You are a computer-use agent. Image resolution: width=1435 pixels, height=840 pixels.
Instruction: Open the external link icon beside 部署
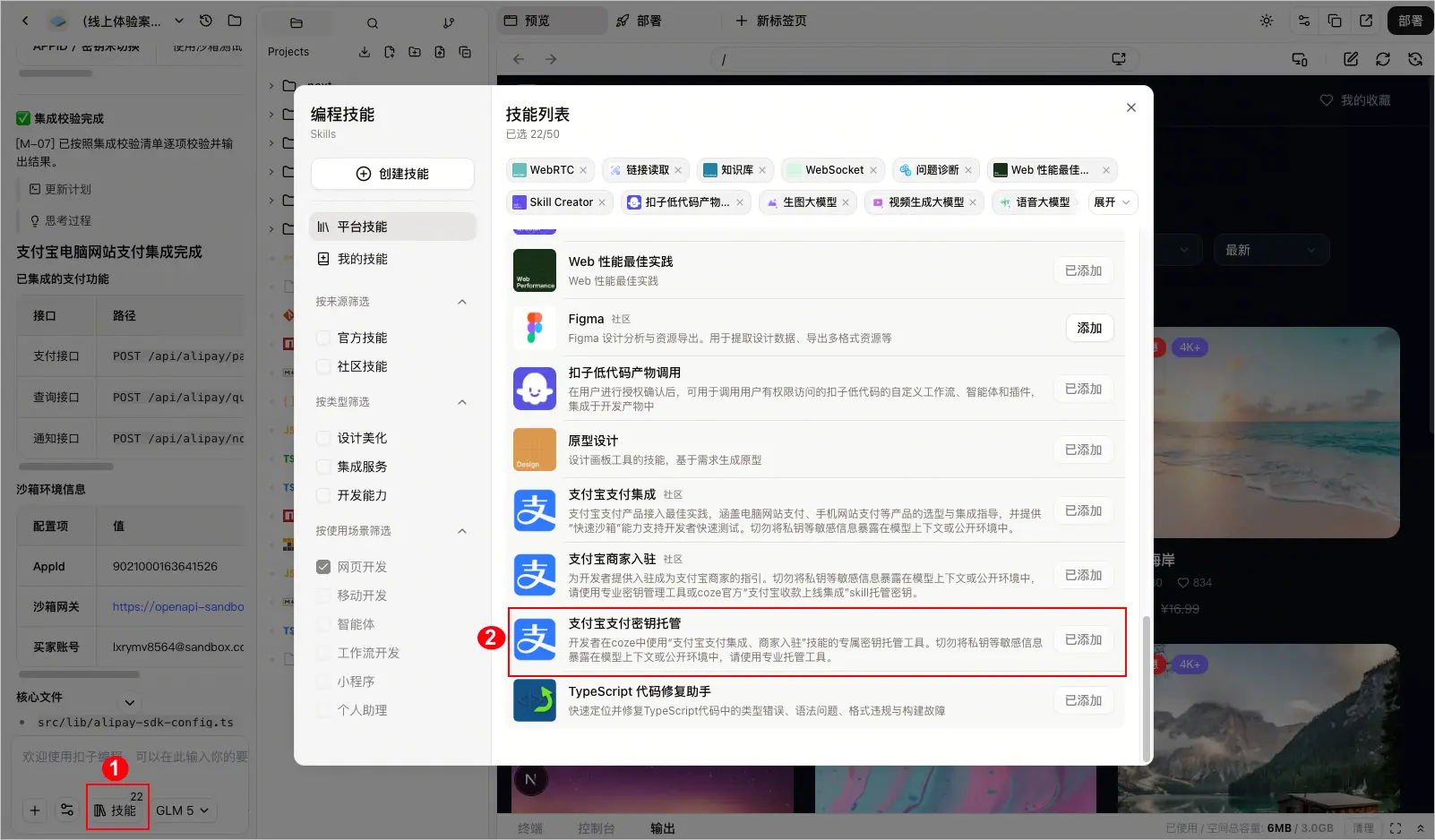pyautogui.click(x=1366, y=21)
